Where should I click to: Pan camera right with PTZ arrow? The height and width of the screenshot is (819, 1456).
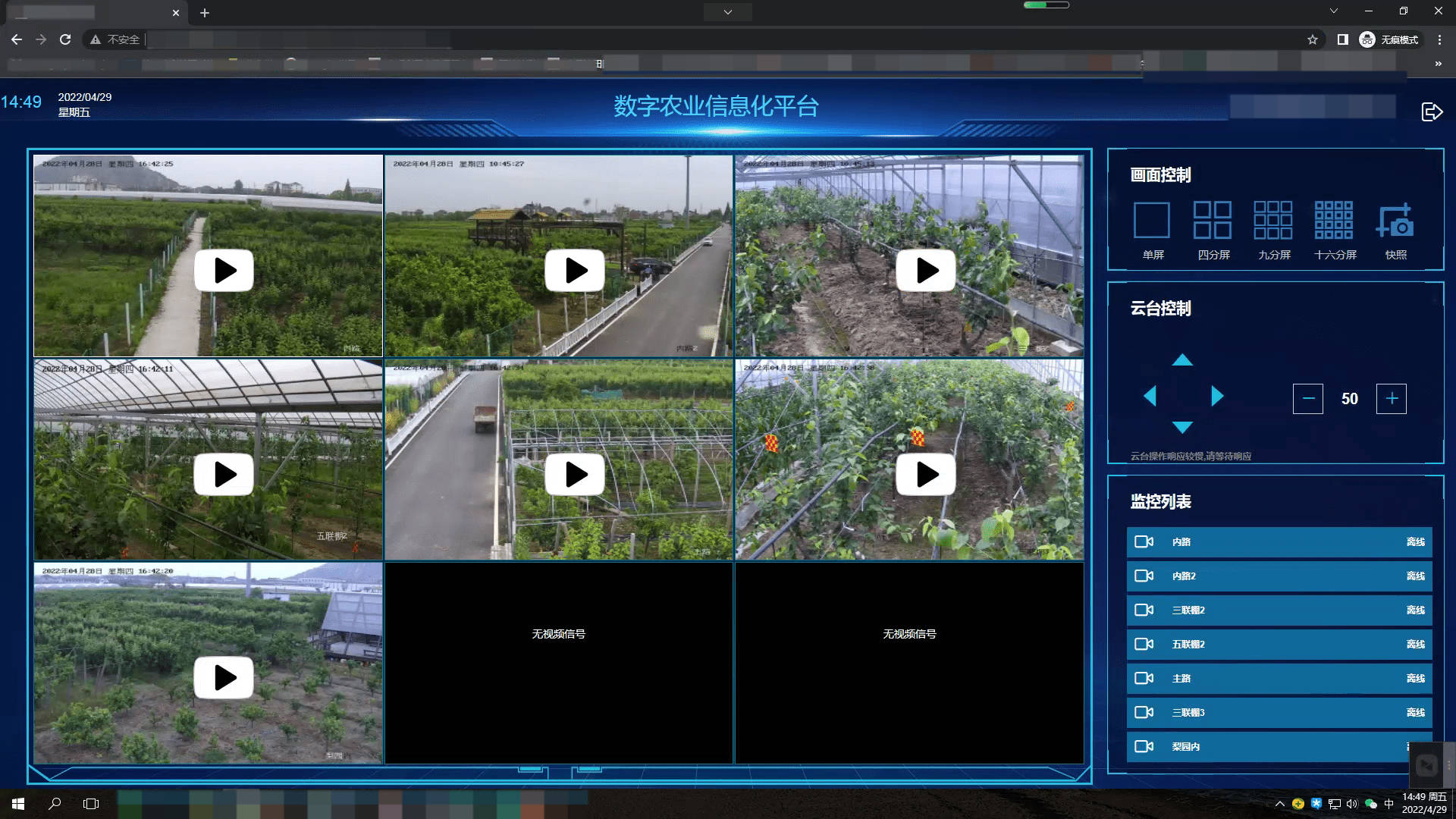(x=1216, y=396)
